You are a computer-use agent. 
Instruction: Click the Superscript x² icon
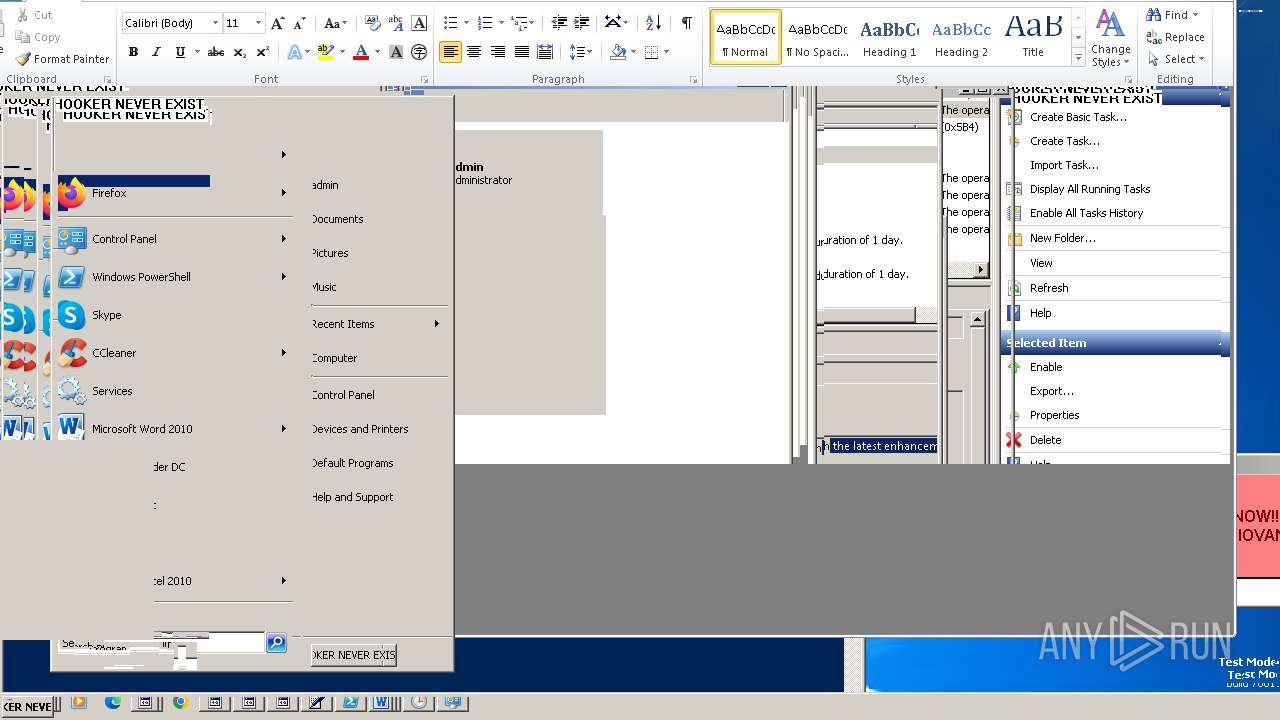click(x=262, y=52)
